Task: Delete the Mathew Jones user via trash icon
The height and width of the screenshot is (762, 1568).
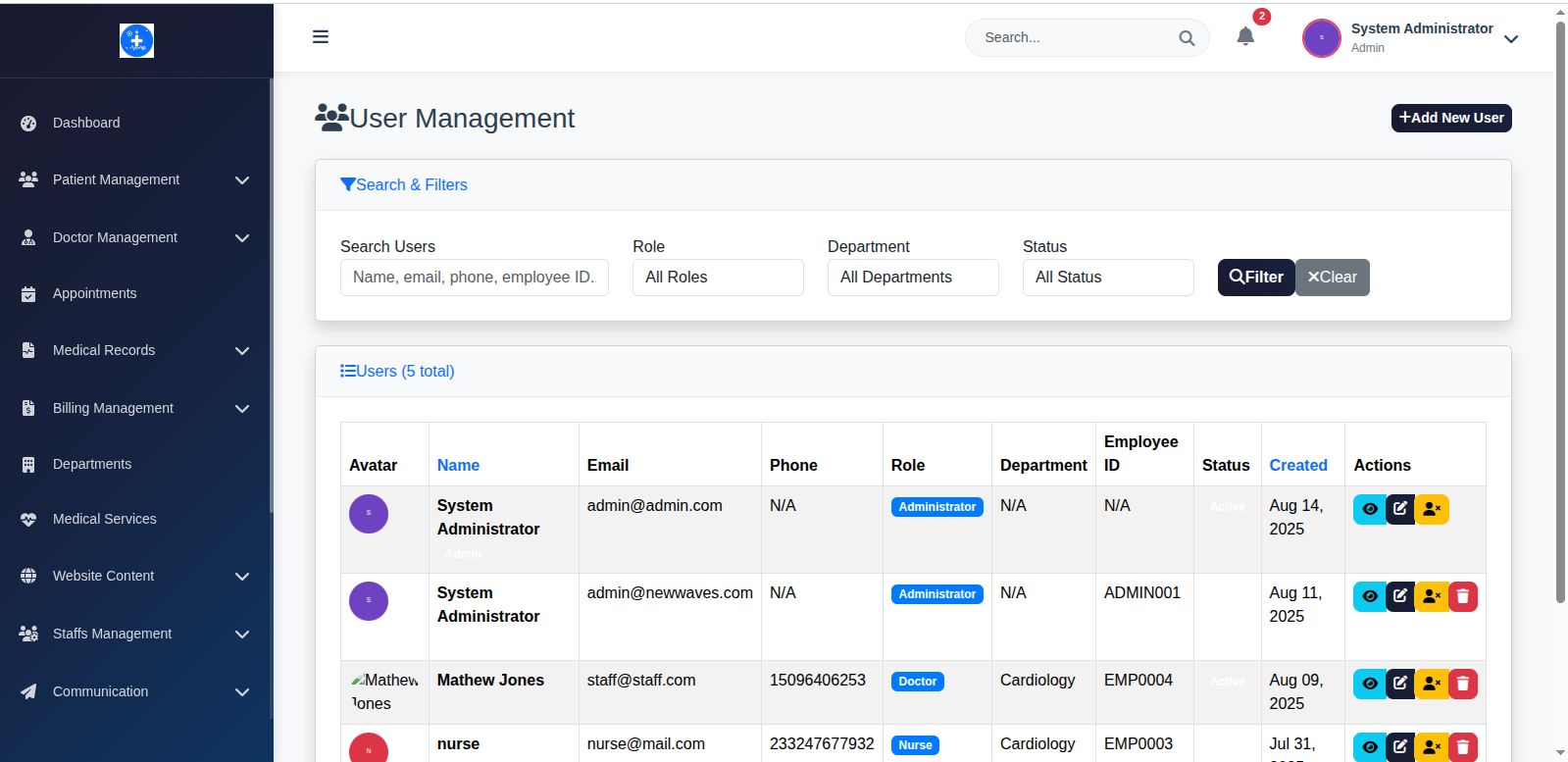Action: [x=1462, y=684]
